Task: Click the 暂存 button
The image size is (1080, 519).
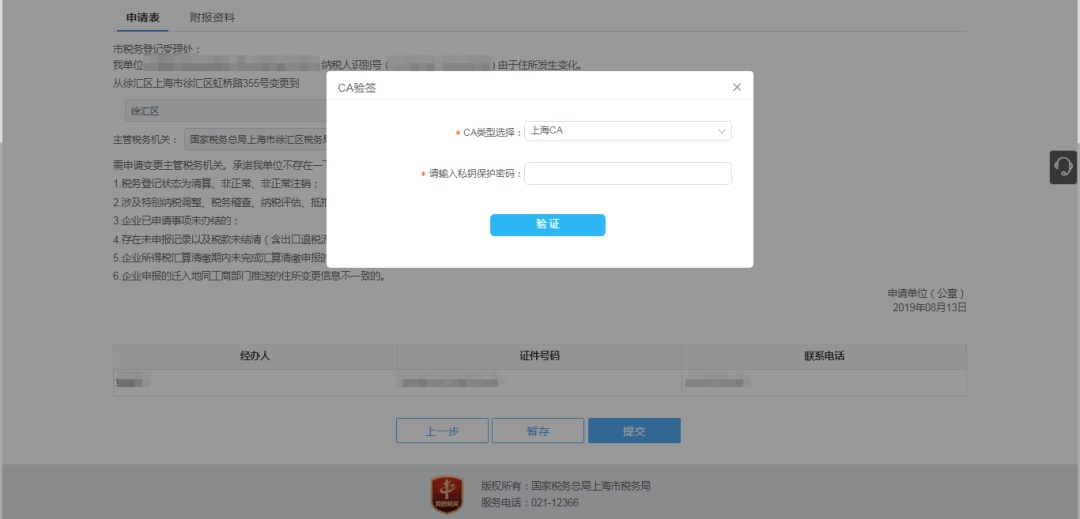Action: pos(538,431)
